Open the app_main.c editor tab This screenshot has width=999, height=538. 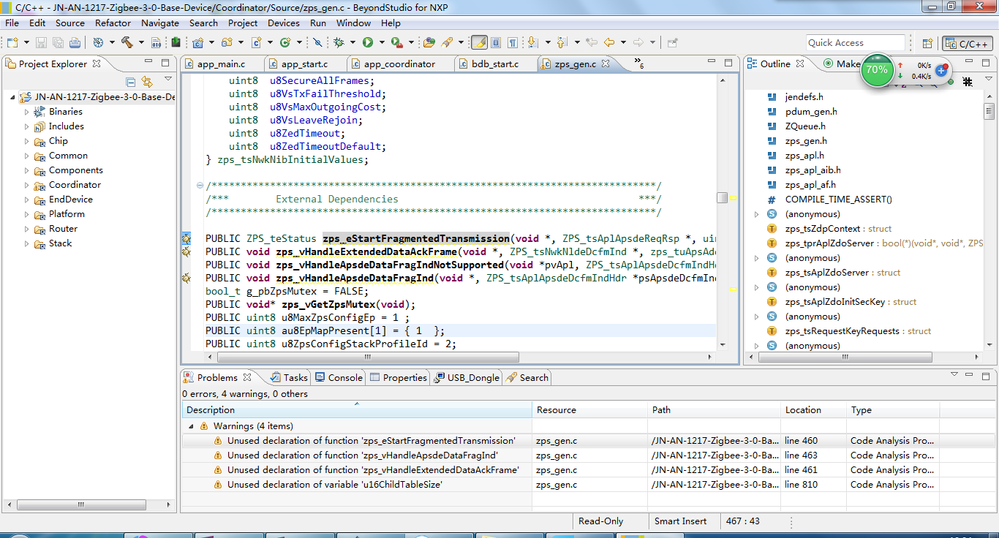point(220,64)
